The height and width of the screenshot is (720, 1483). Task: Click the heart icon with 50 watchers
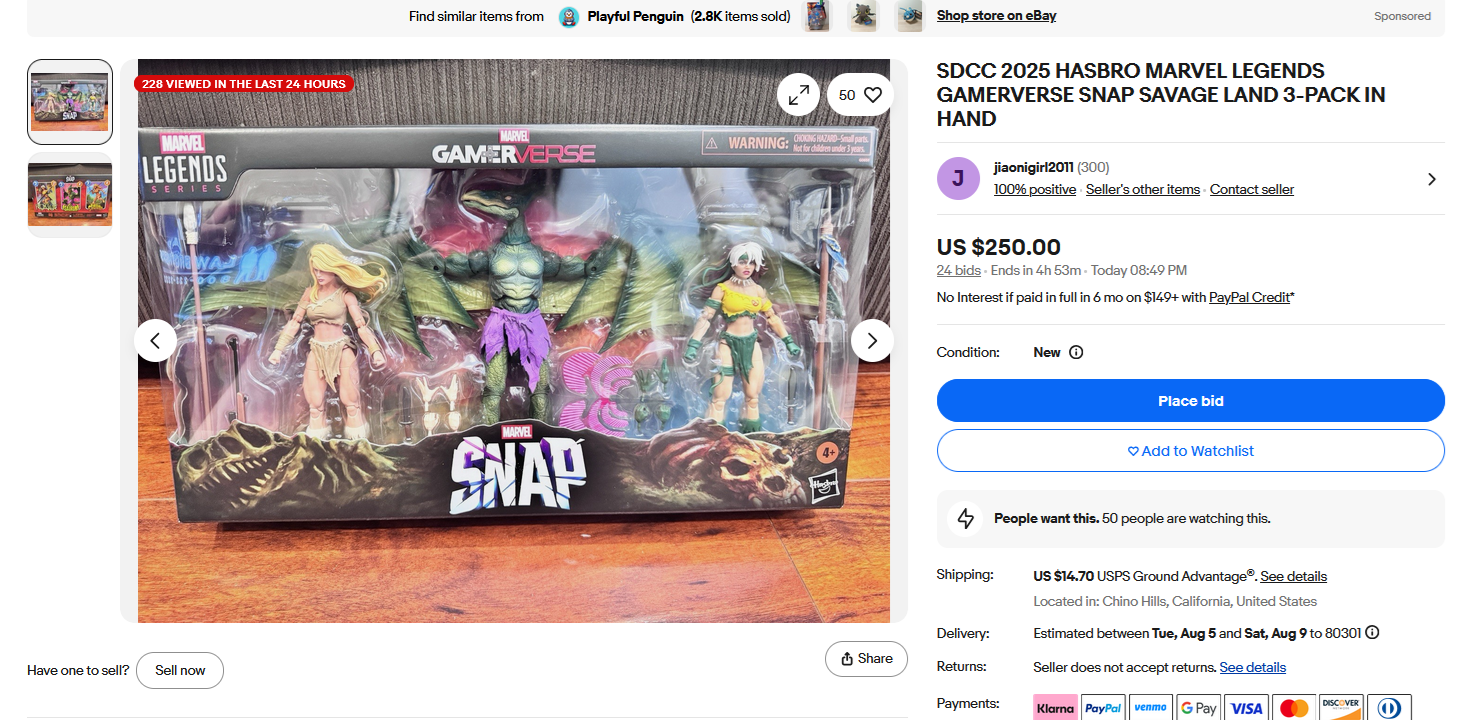(x=860, y=95)
